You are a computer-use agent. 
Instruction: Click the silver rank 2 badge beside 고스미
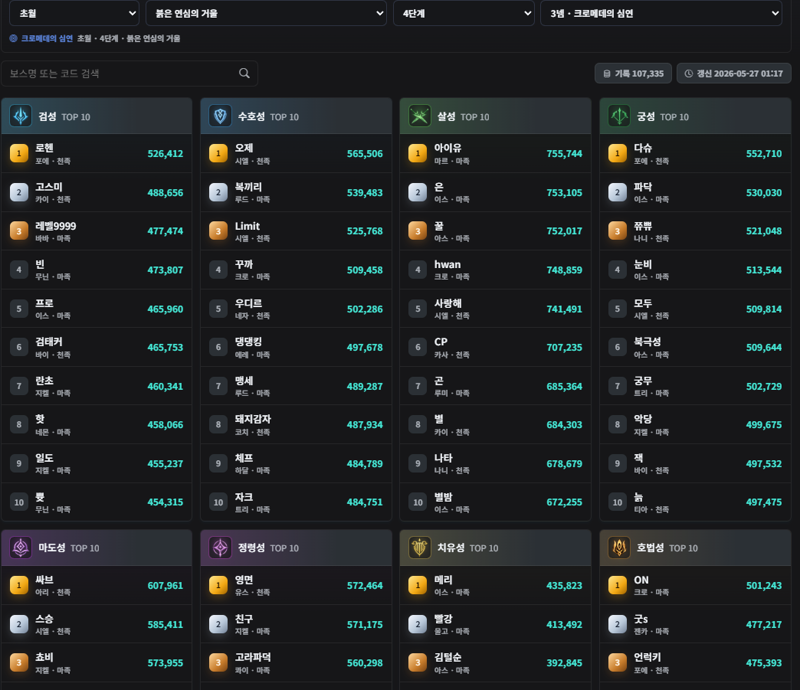(19, 192)
